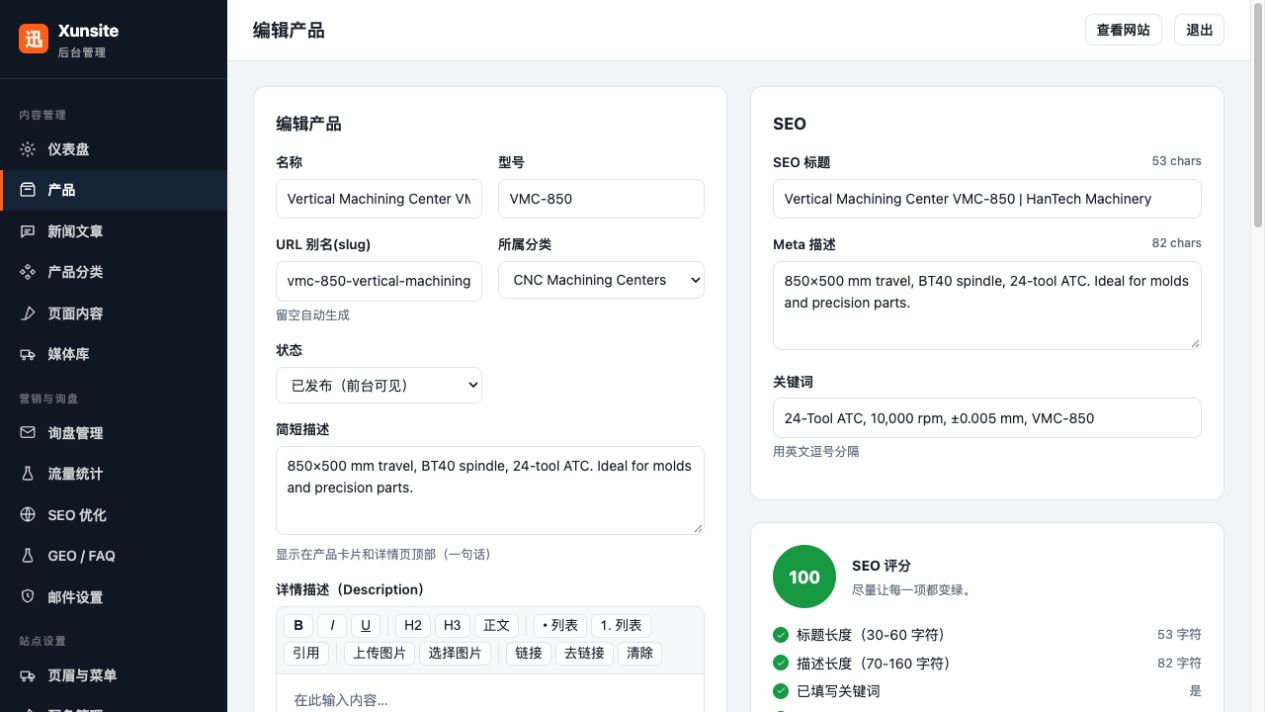Screen dimensions: 1265x712
Task: Open 媒体库 in the sidebar
Action: pos(113,354)
